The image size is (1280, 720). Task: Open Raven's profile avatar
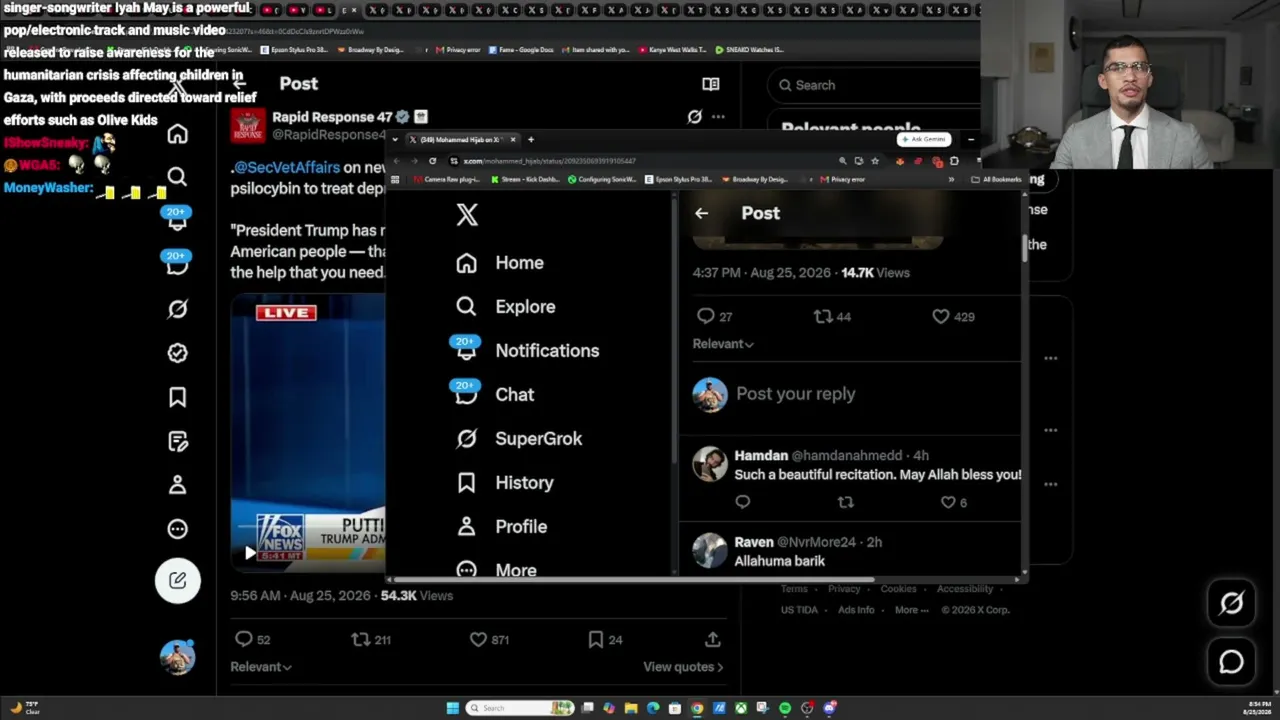pyautogui.click(x=710, y=551)
